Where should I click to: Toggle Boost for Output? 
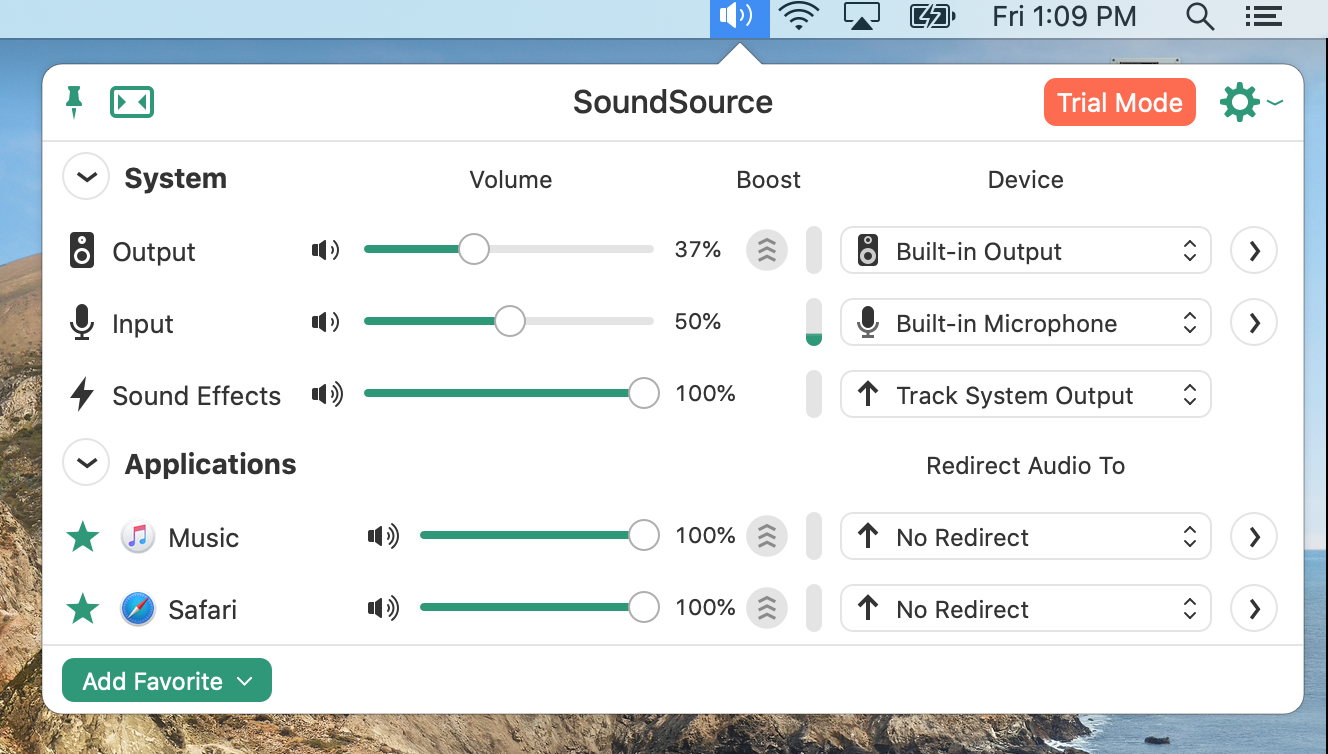click(767, 250)
